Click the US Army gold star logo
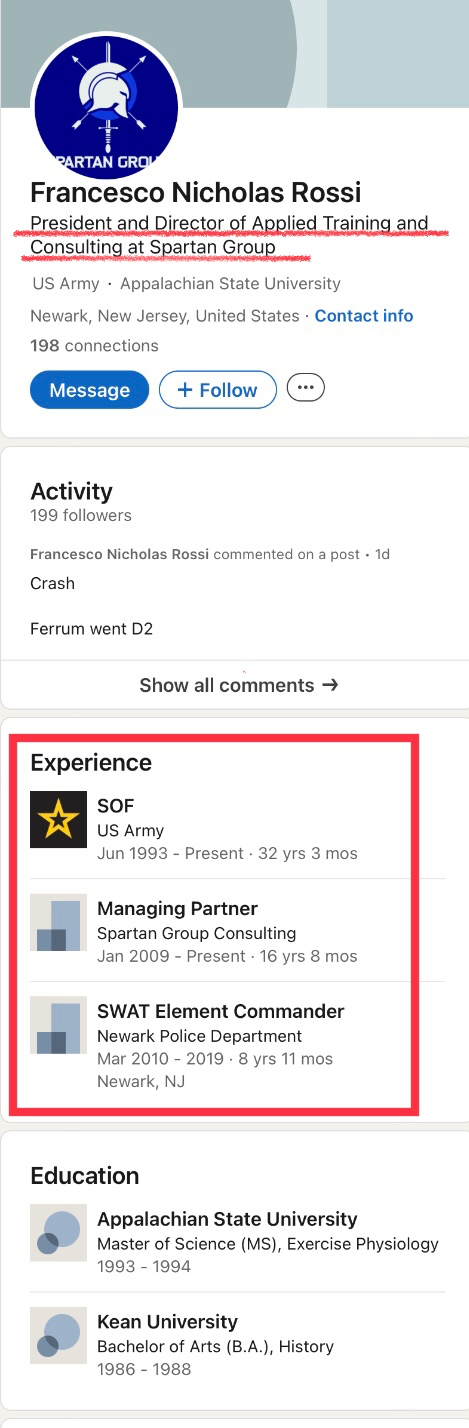 tap(58, 819)
